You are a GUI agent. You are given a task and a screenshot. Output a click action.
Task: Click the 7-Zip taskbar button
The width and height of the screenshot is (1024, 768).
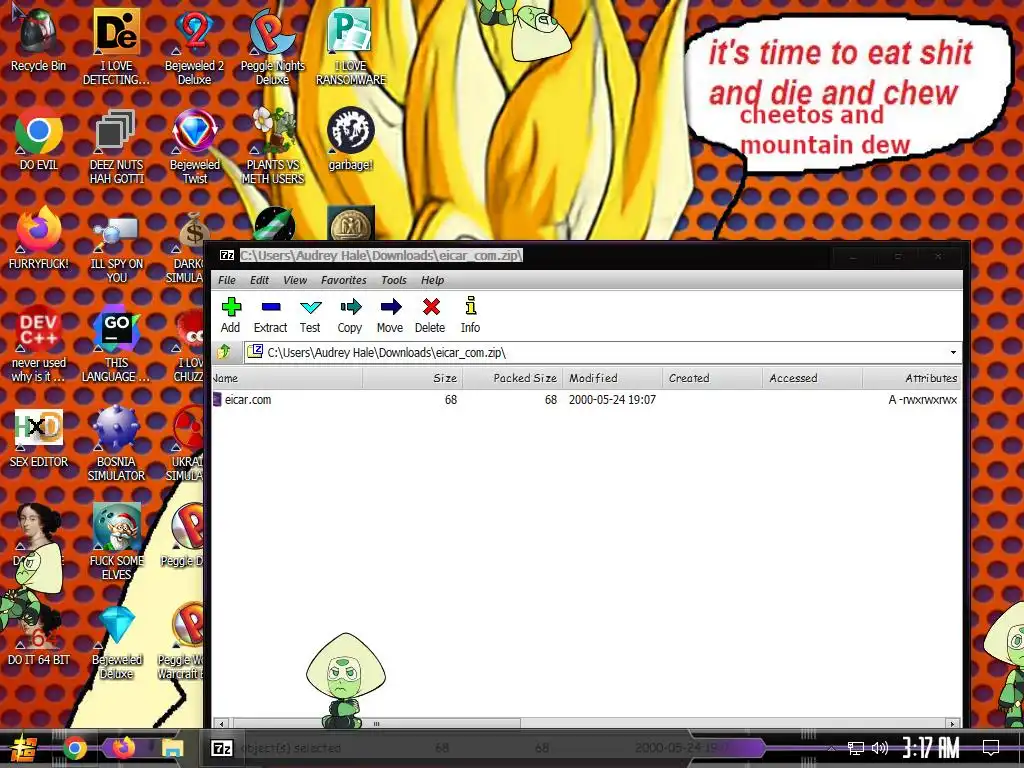tap(222, 748)
